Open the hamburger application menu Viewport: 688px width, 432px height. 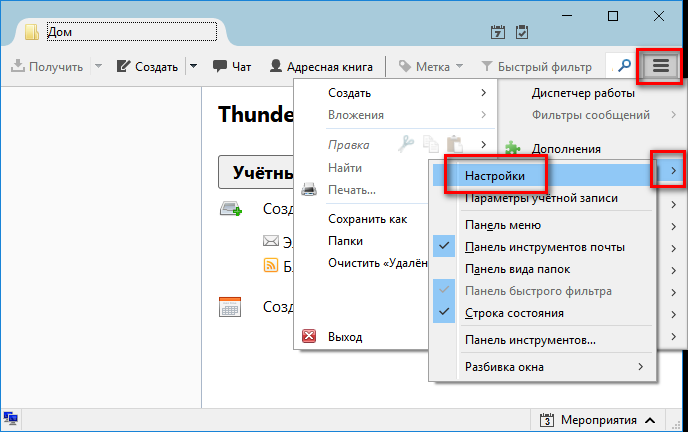(x=660, y=66)
